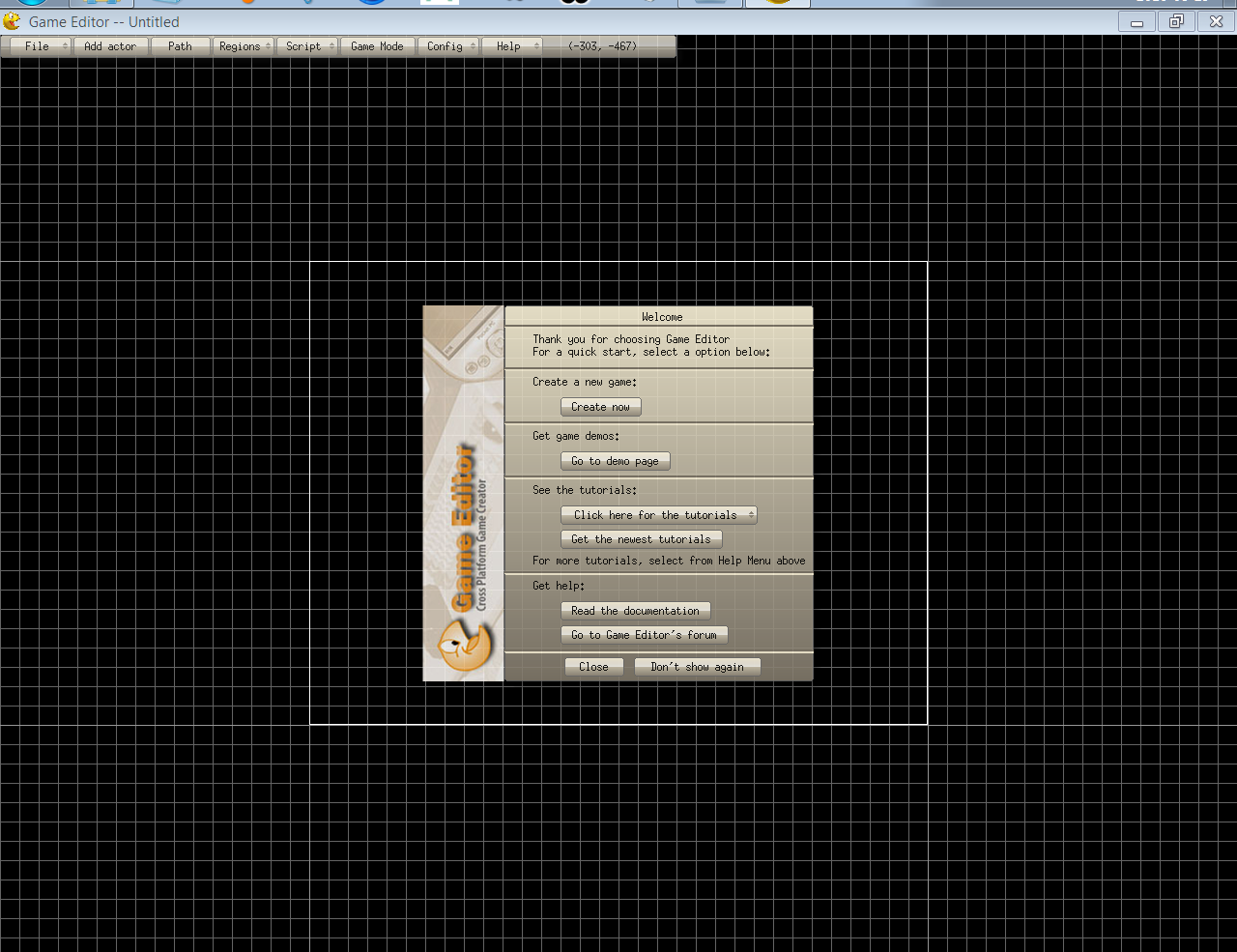The width and height of the screenshot is (1237, 952).
Task: Restore down the Game Editor window
Action: (1176, 21)
